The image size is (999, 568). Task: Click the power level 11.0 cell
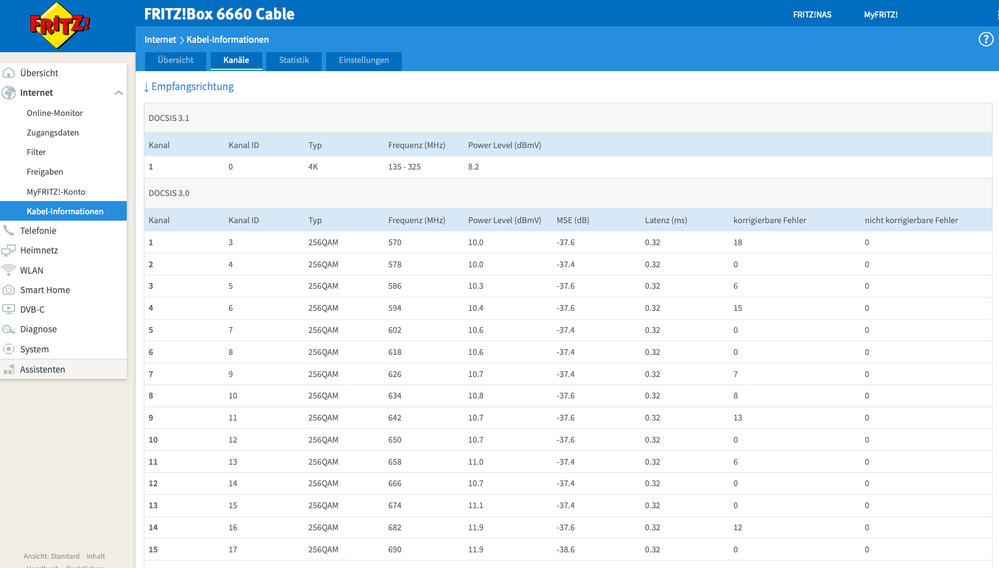click(476, 462)
